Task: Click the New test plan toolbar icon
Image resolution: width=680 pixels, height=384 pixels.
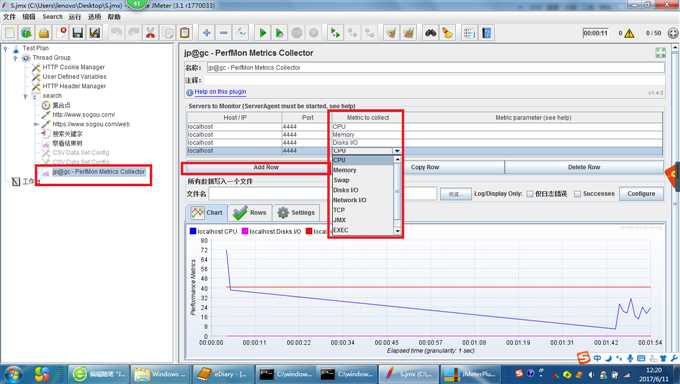Action: (10, 33)
